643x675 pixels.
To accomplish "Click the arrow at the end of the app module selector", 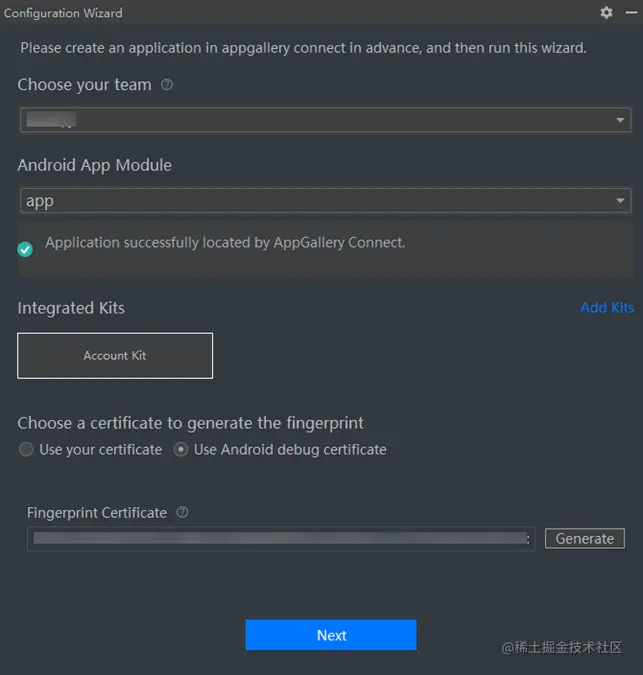I will click(620, 202).
